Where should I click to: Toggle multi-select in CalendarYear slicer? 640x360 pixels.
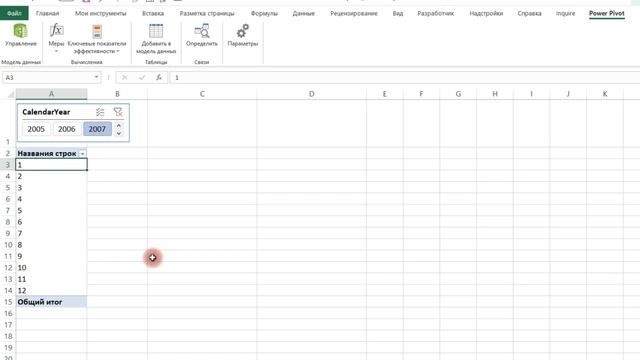pyautogui.click(x=100, y=112)
